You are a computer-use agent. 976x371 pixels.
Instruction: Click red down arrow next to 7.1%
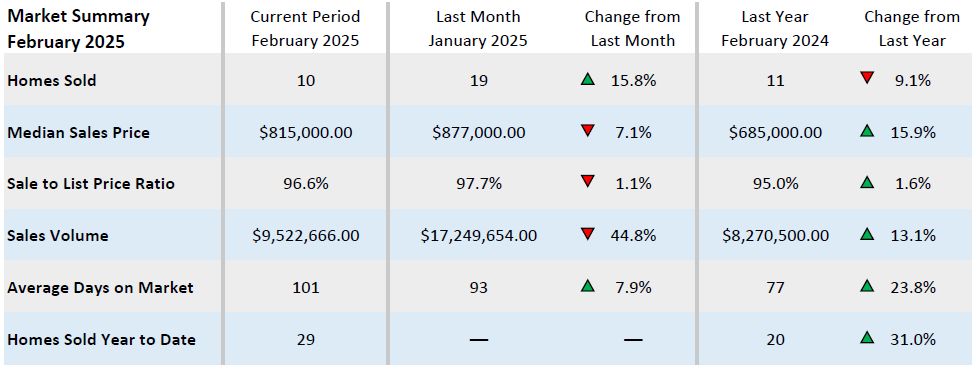(x=587, y=131)
